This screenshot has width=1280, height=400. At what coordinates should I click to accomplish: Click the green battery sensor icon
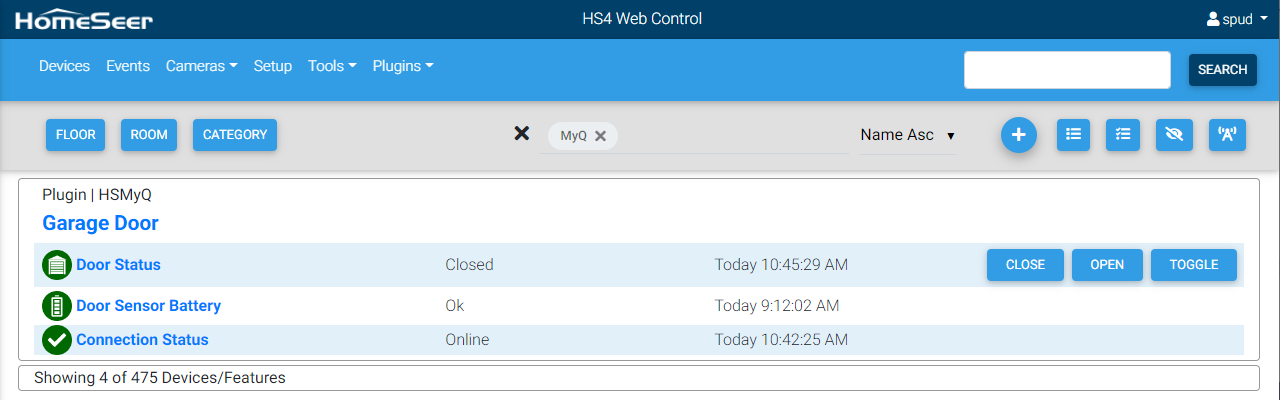[x=57, y=306]
